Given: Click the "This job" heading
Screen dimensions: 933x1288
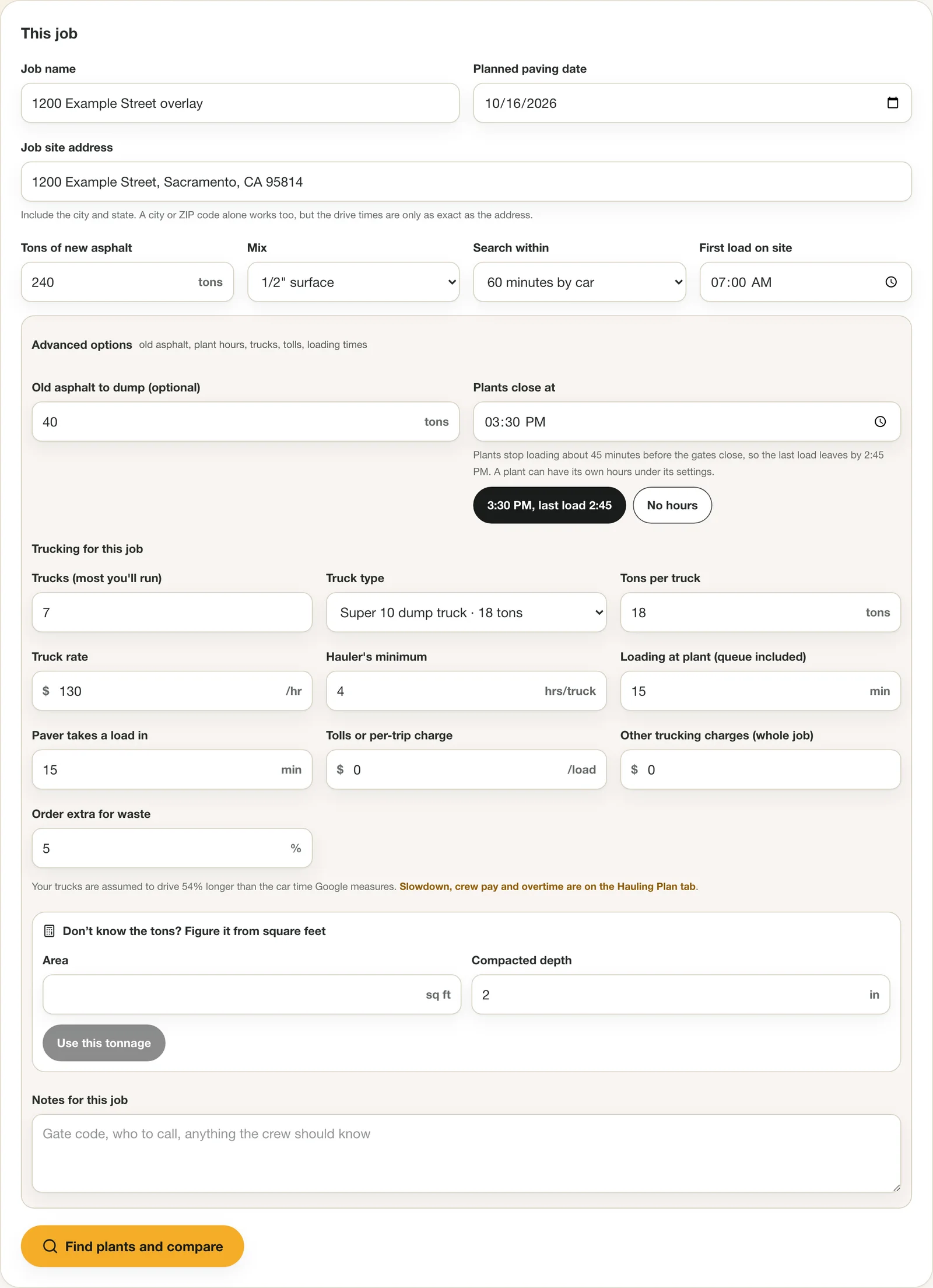Looking at the screenshot, I should tap(49, 33).
